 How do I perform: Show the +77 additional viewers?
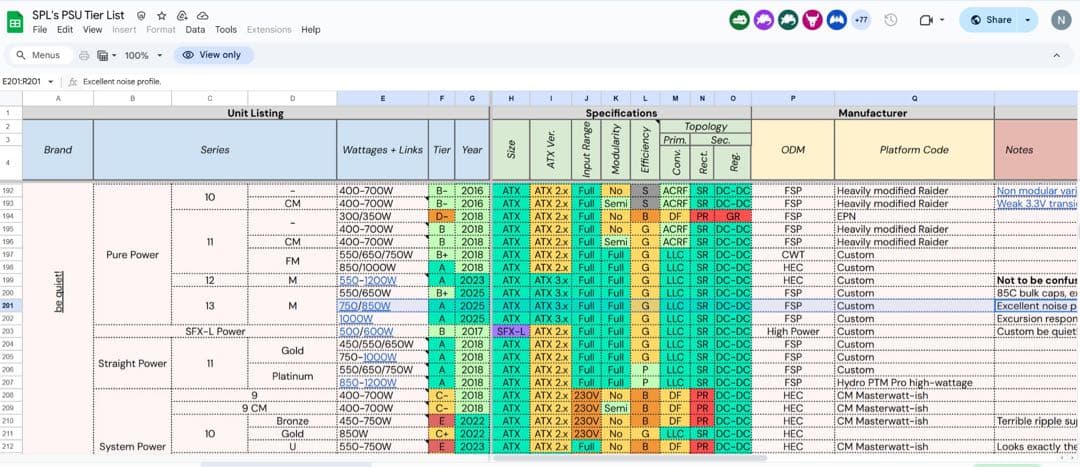861,20
